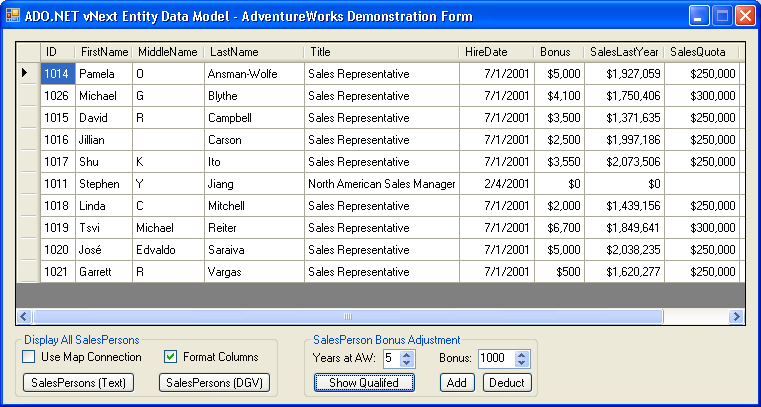Viewport: 761px width, 407px height.
Task: Select the bonus cell $500
Action: tap(559, 272)
